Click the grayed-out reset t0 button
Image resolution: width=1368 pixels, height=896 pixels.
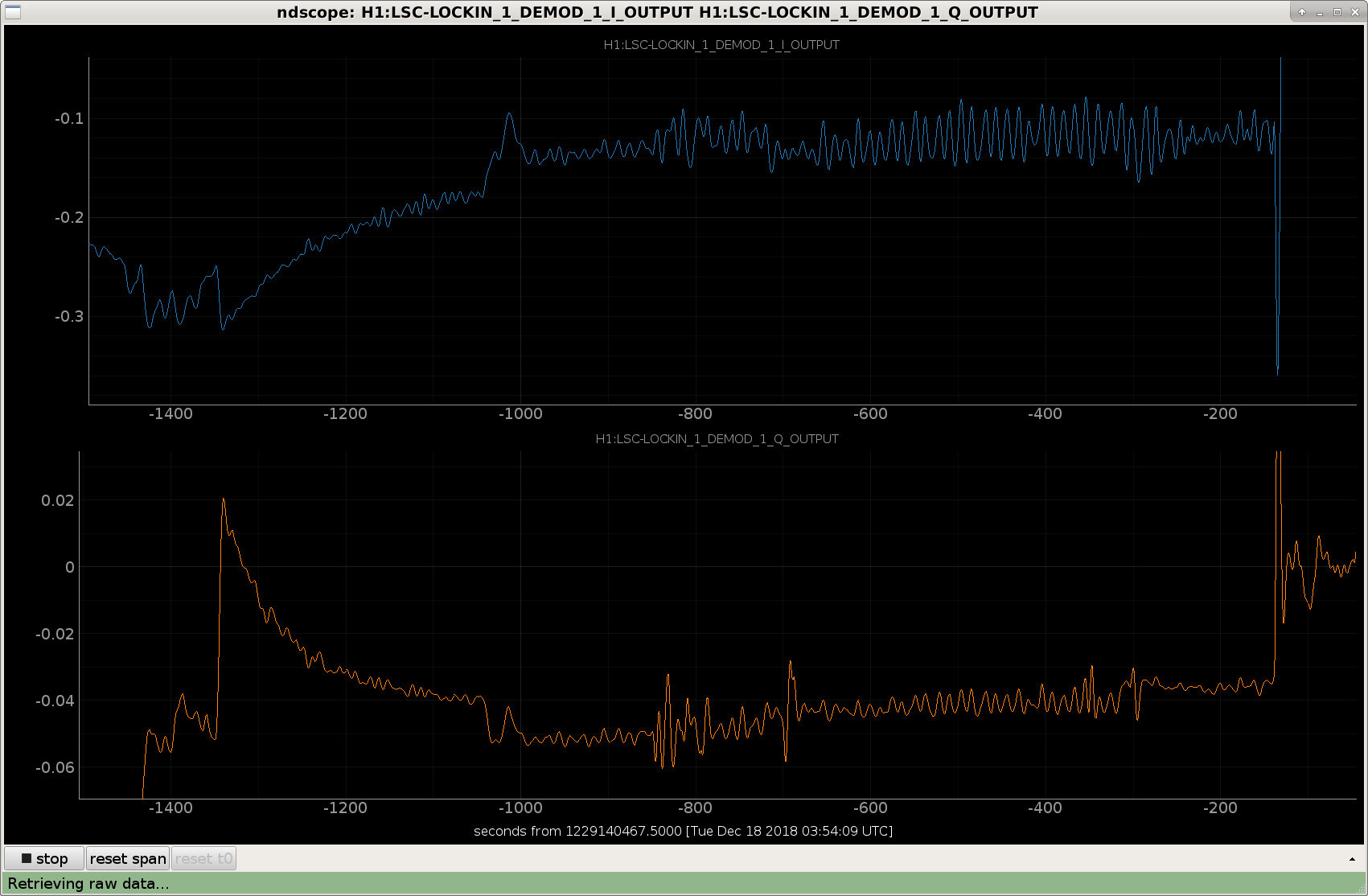pos(203,858)
